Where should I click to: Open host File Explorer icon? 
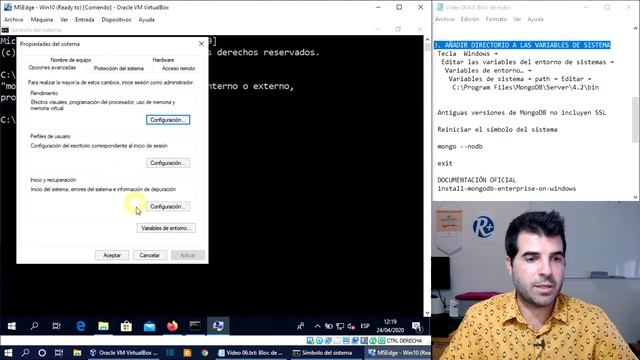pyautogui.click(x=77, y=353)
